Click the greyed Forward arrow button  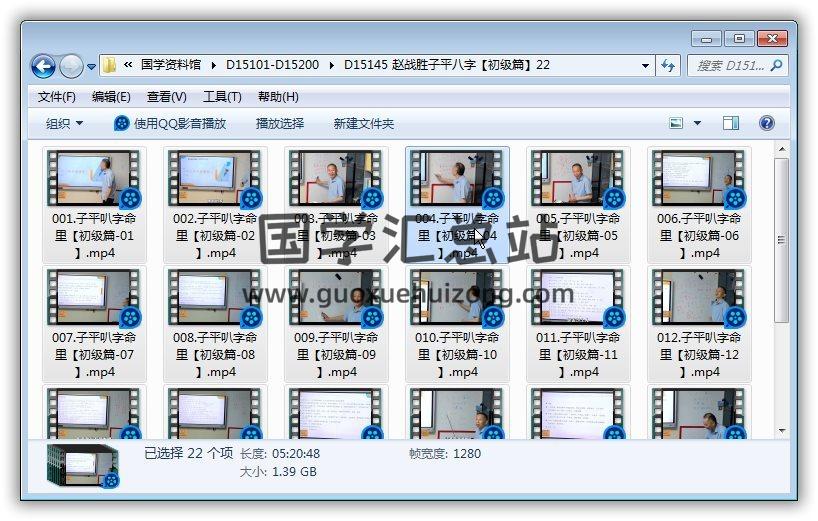(71, 66)
